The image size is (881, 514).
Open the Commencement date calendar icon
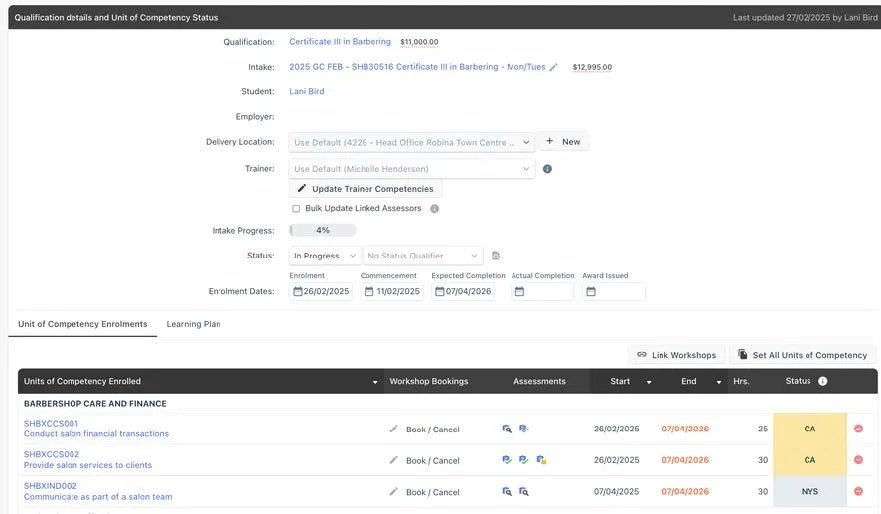369,292
